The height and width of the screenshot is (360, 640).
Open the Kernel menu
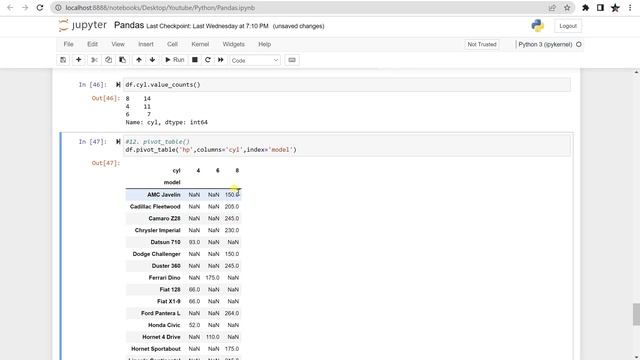(200, 44)
